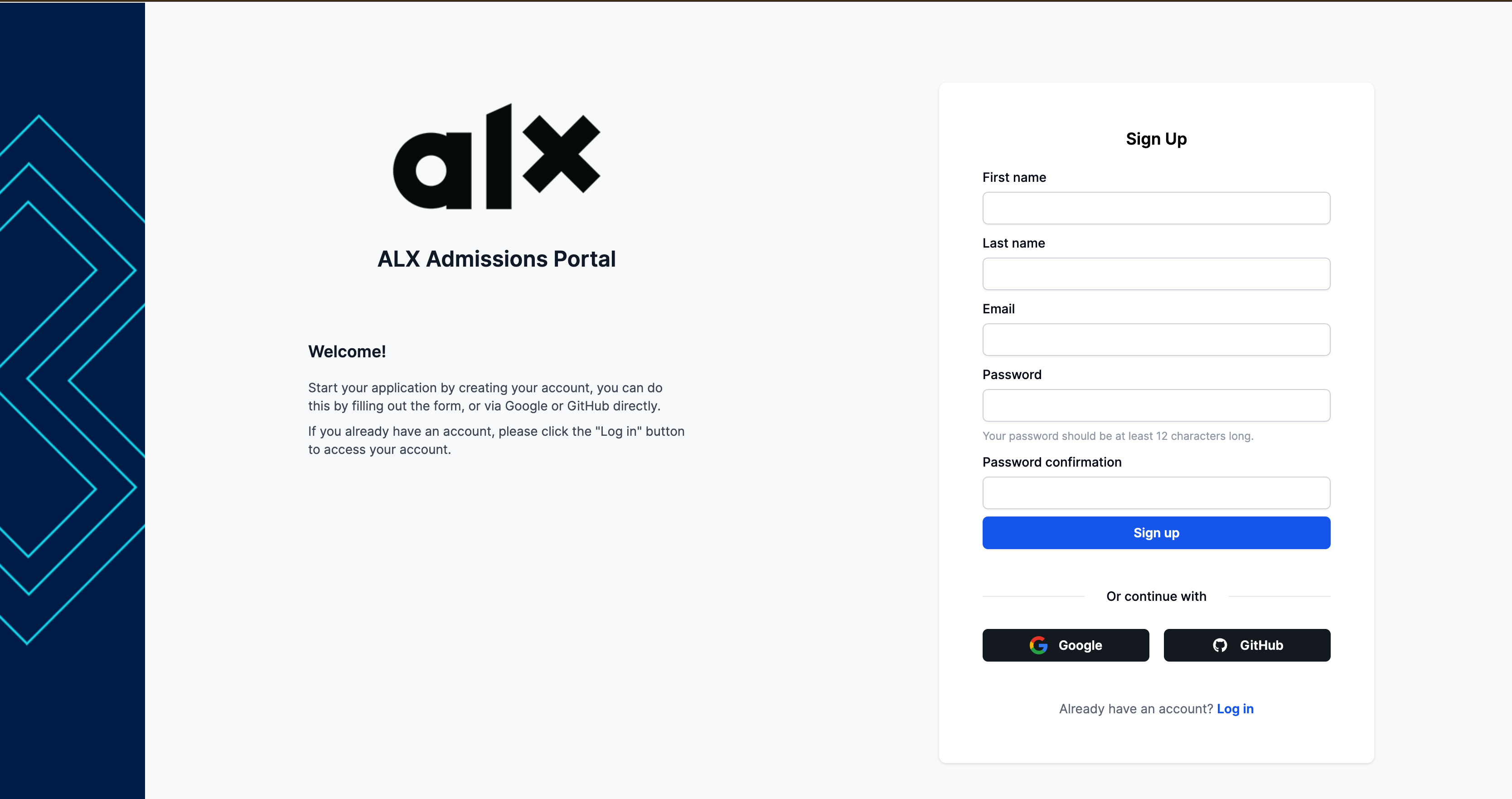This screenshot has height=799, width=1512.
Task: Click the Welcome! heading text
Action: [x=347, y=351]
